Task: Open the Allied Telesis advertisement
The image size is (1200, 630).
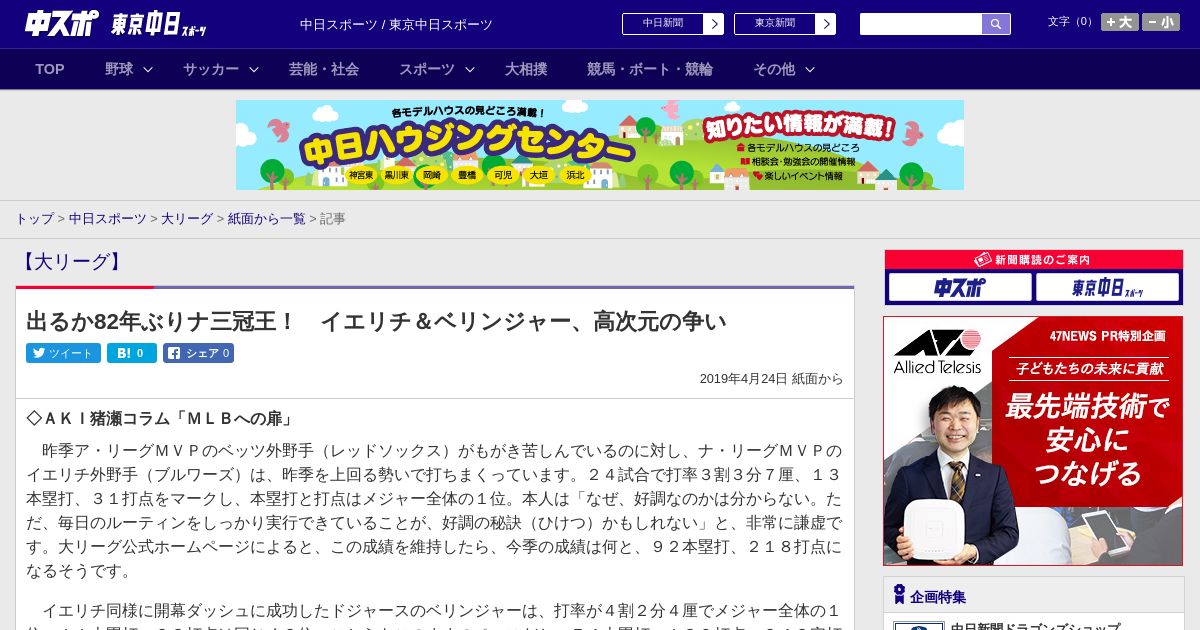Action: pos(1033,441)
